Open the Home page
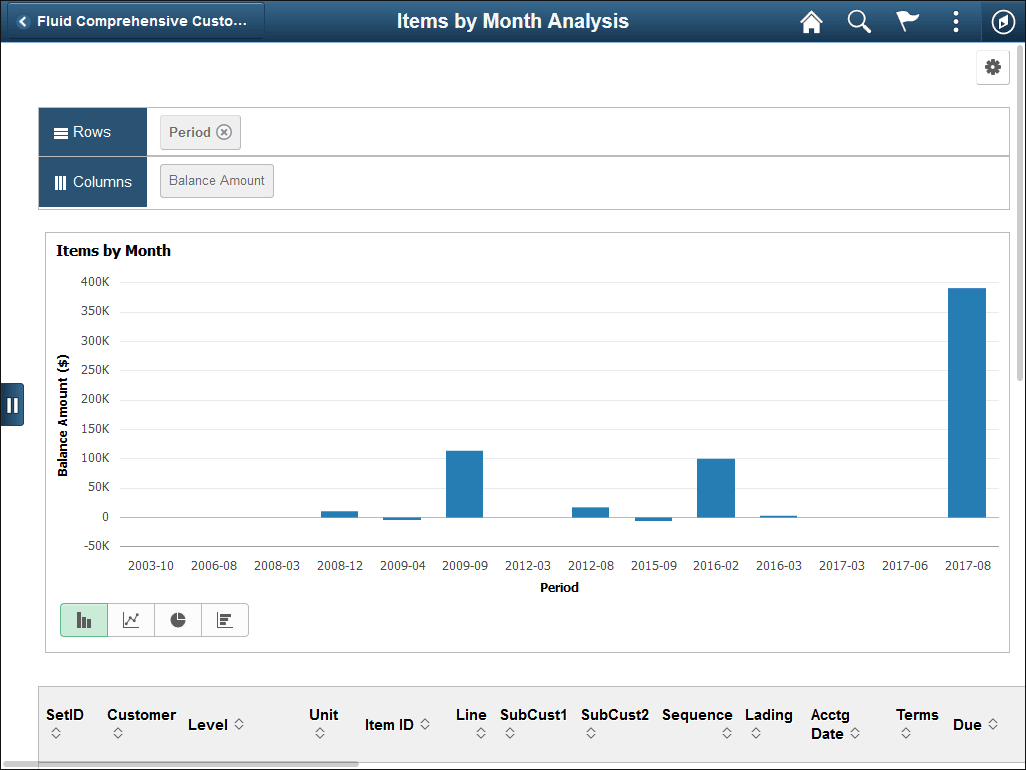Image resolution: width=1026 pixels, height=770 pixels. [811, 21]
